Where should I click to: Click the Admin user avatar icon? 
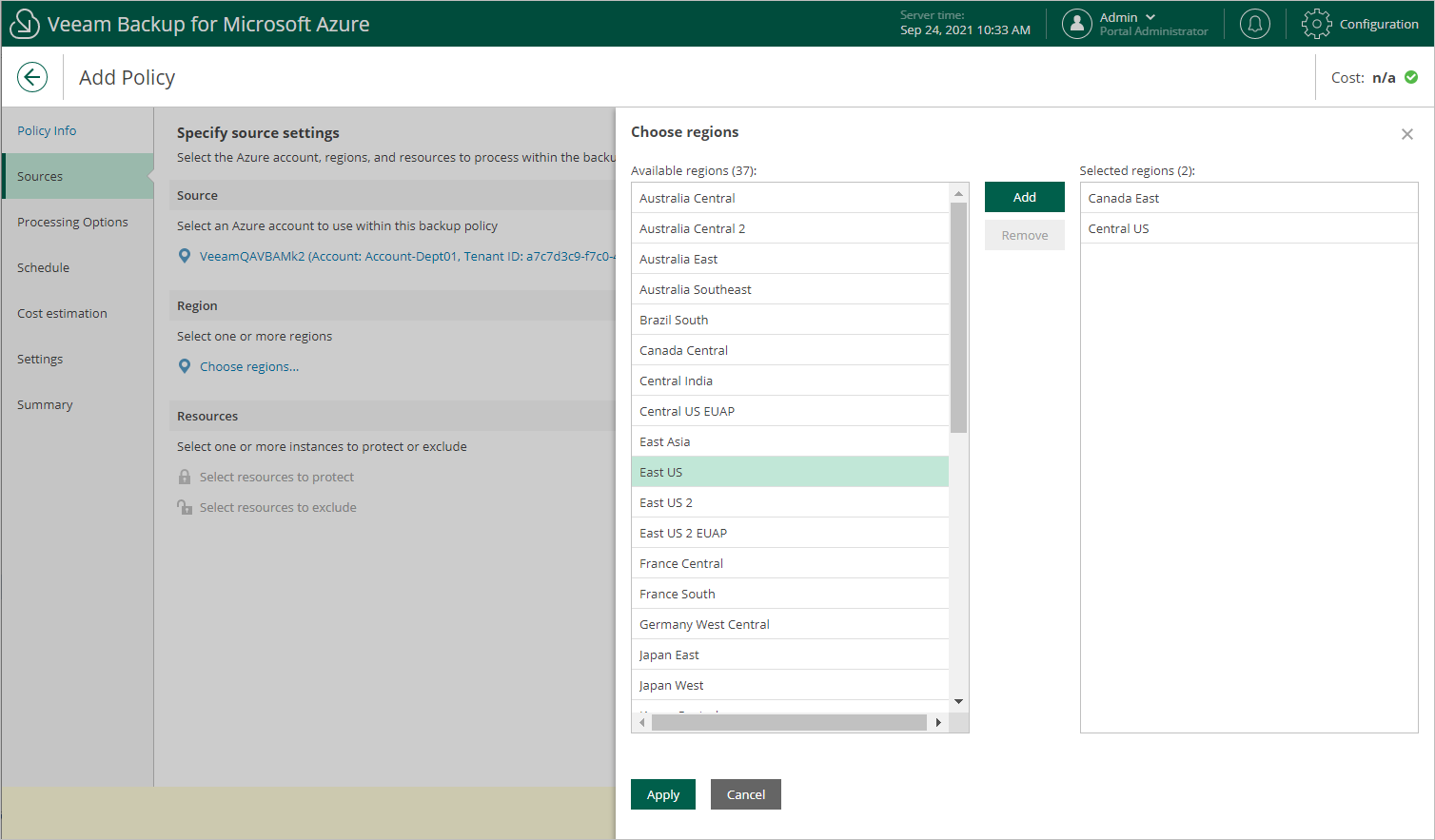click(1076, 24)
